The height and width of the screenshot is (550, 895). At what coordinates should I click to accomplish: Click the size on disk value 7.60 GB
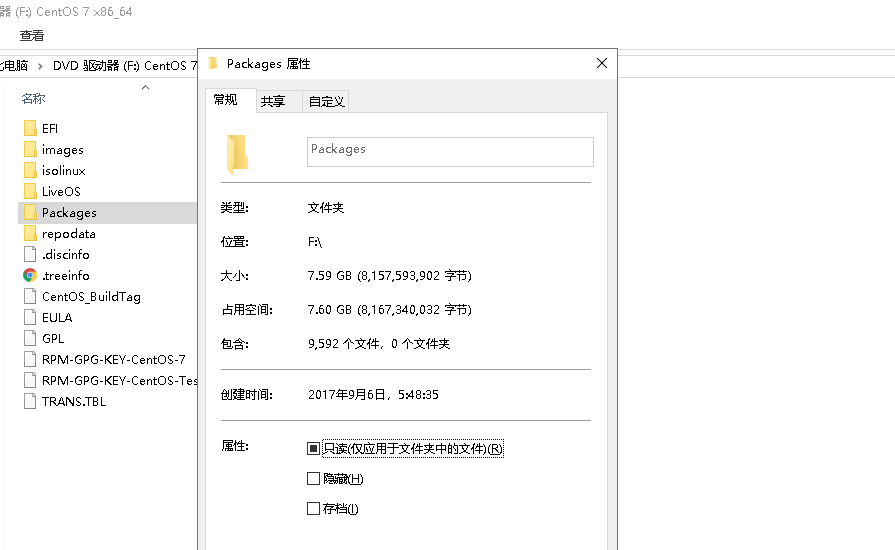pos(390,309)
